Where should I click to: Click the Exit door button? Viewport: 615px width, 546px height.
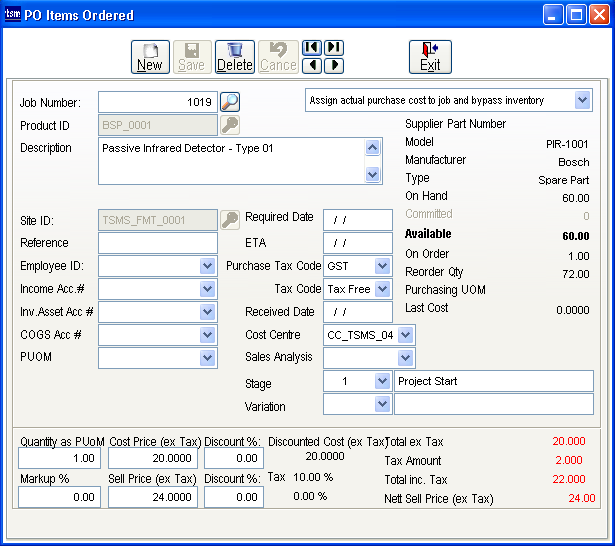430,57
